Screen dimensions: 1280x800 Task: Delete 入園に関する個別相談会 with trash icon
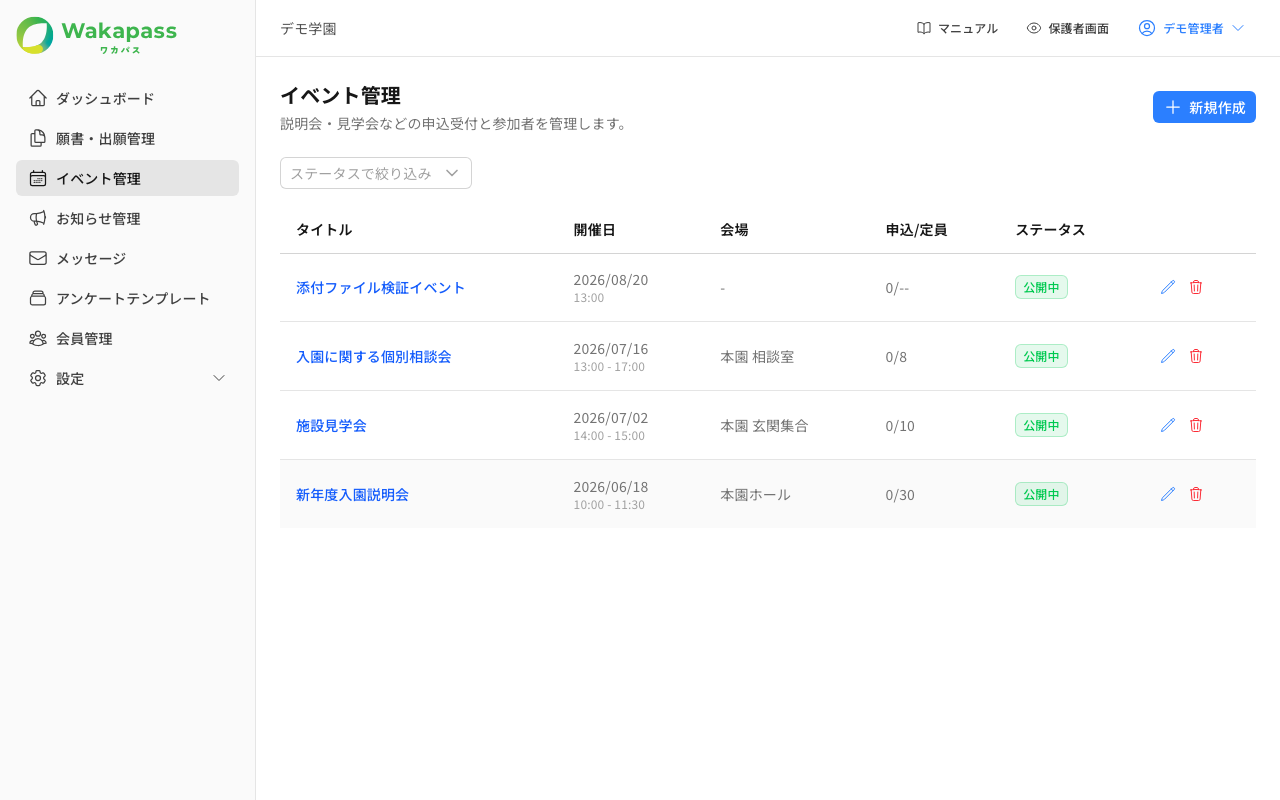(x=1196, y=356)
